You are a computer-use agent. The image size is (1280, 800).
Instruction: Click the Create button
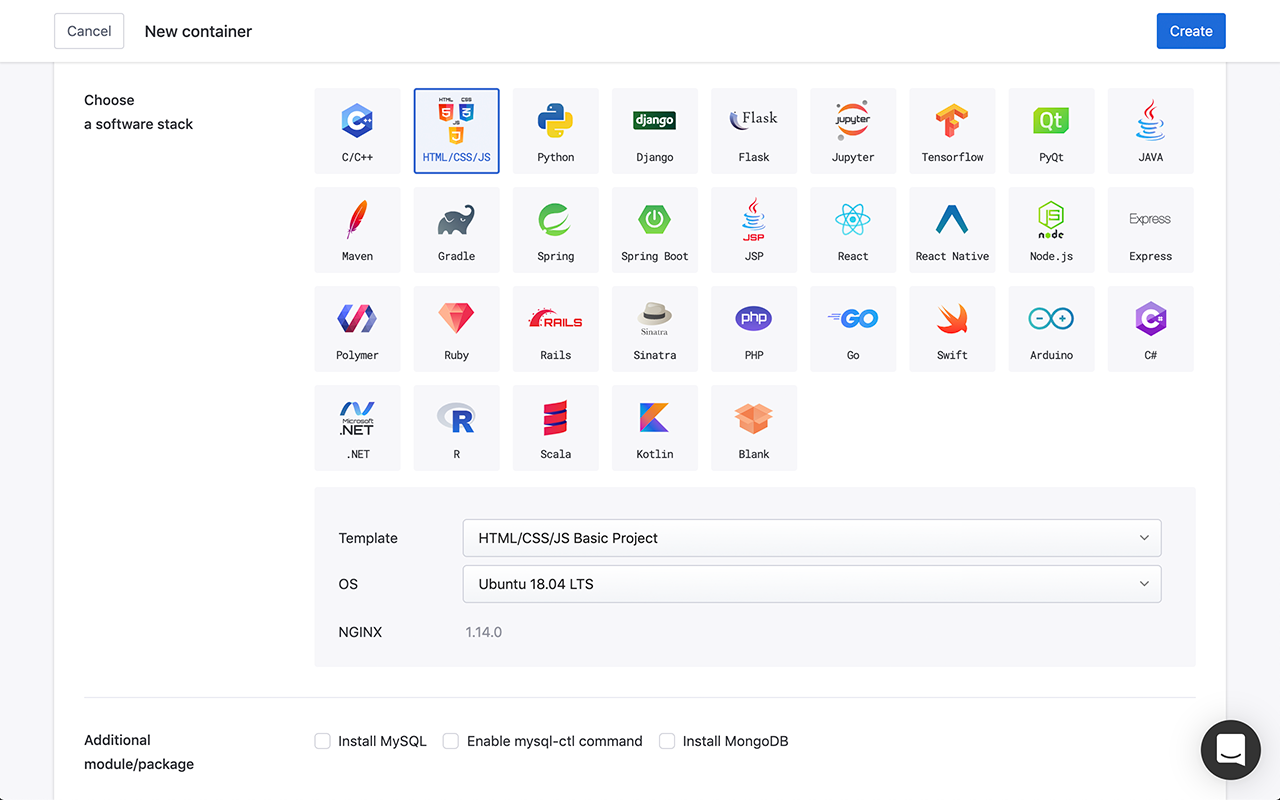coord(1190,31)
